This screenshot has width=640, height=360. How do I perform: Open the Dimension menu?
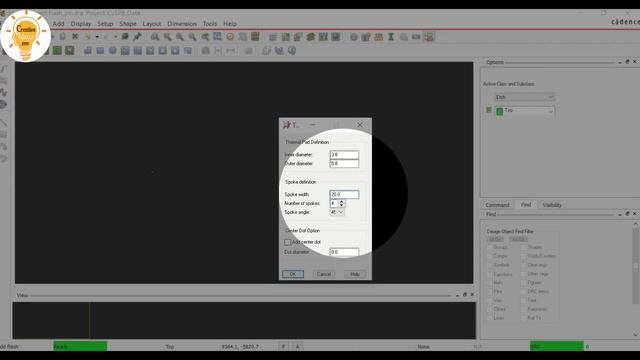coord(182,24)
